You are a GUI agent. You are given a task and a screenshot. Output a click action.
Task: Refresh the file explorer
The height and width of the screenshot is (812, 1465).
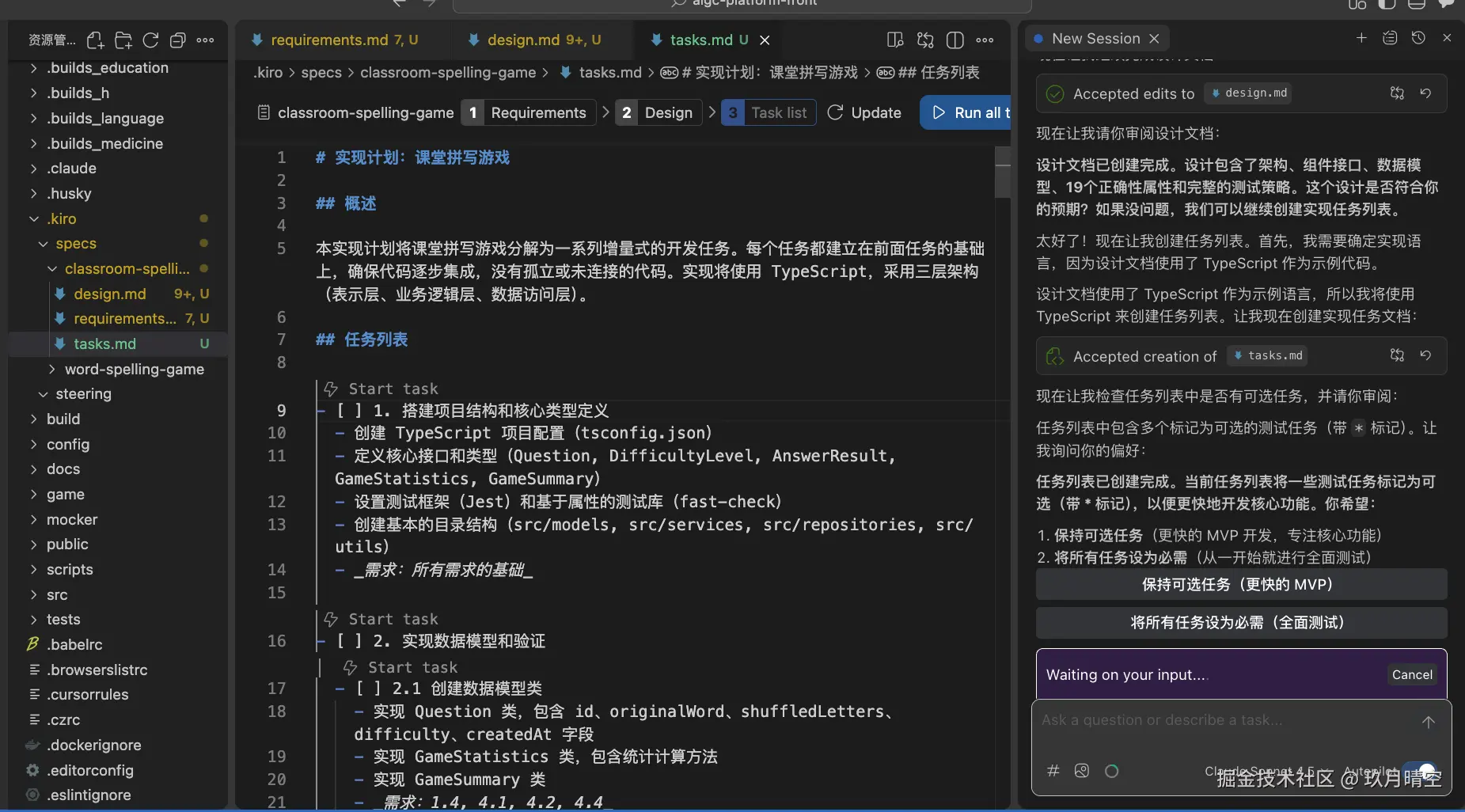[150, 40]
